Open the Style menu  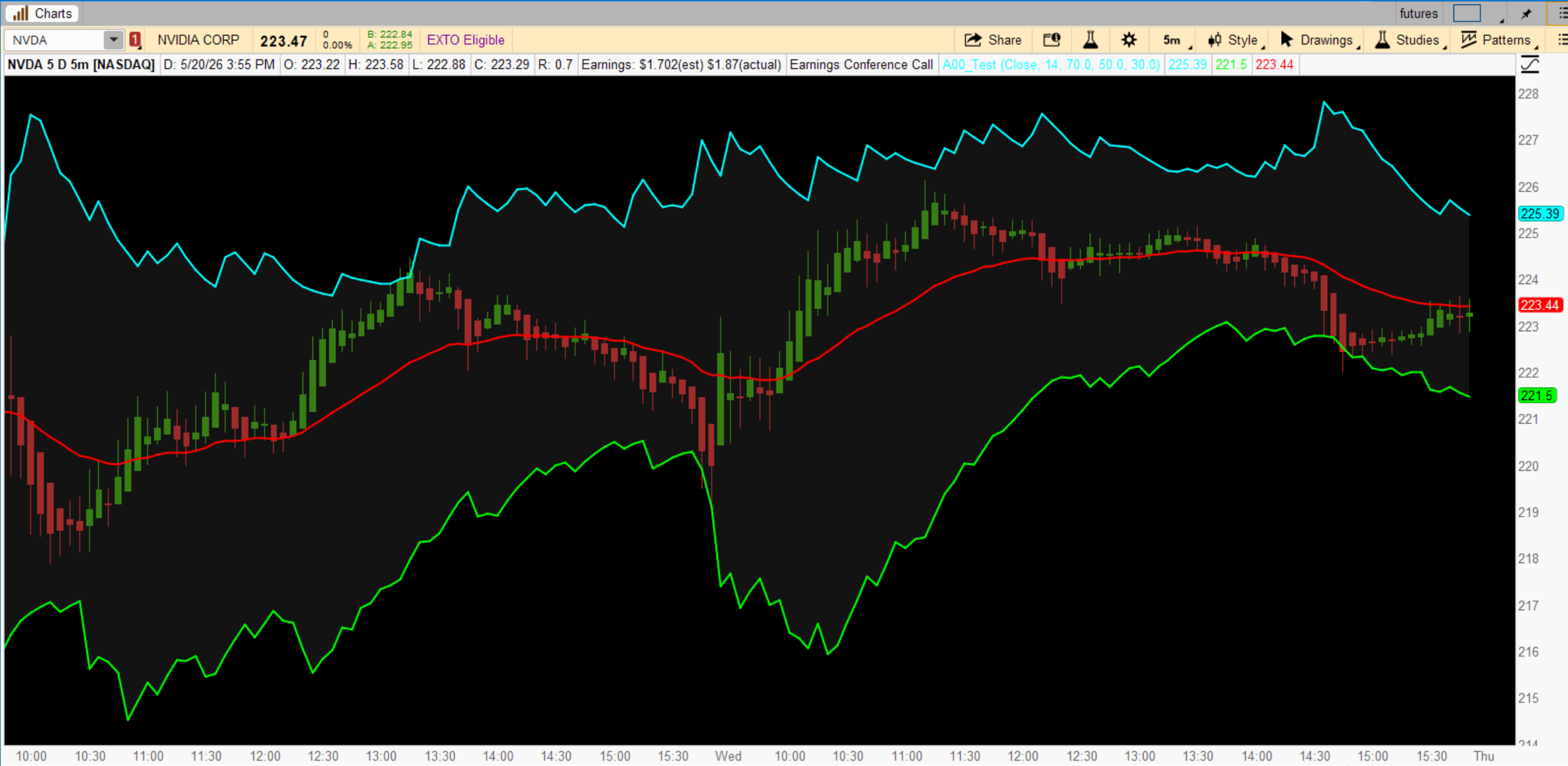(1235, 40)
